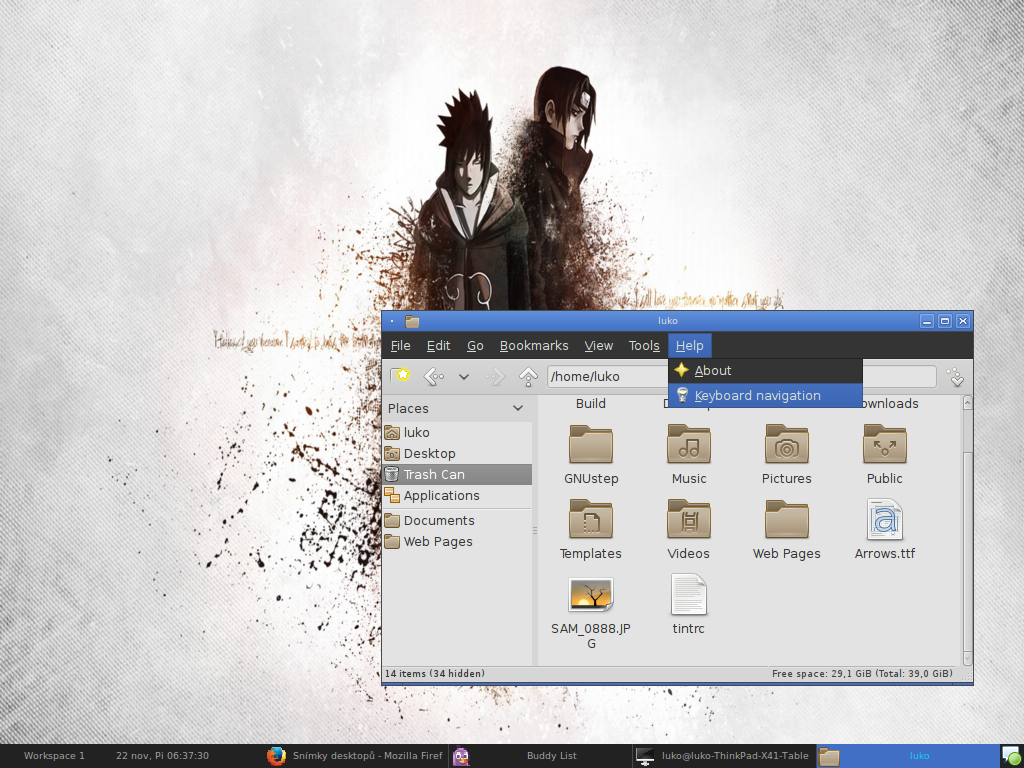
Task: Open the Edit menu
Action: pyautogui.click(x=438, y=345)
